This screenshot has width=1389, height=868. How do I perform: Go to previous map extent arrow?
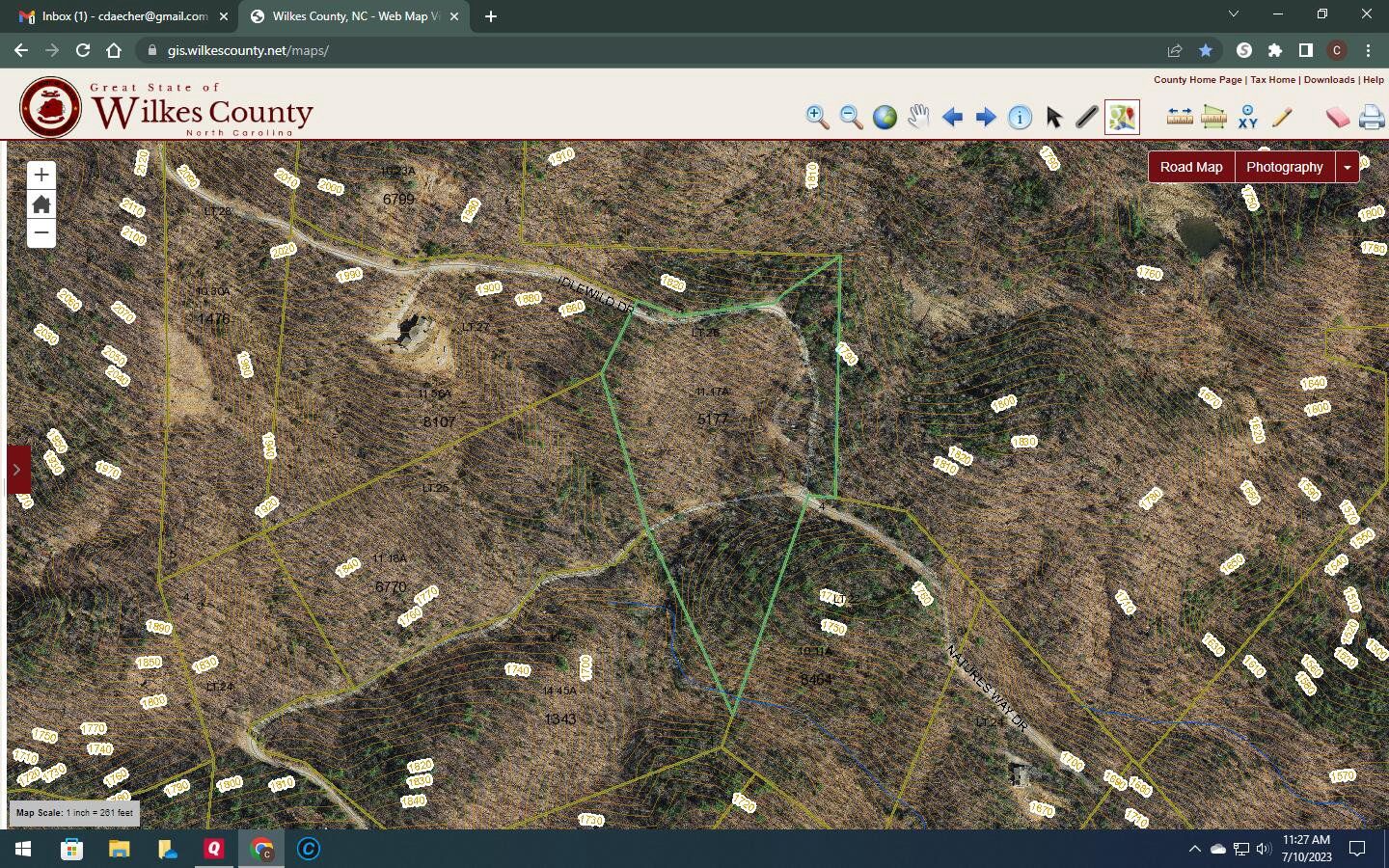[952, 117]
